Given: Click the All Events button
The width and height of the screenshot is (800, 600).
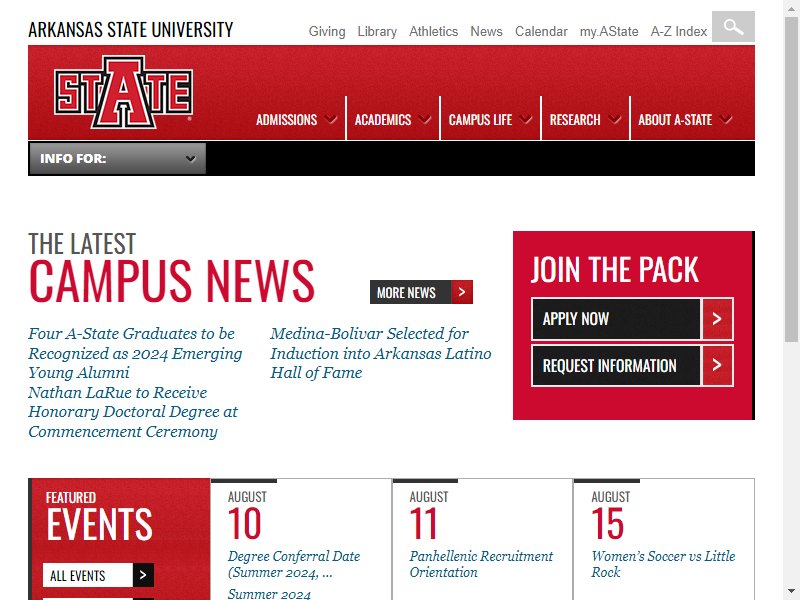Looking at the screenshot, I should (x=98, y=575).
